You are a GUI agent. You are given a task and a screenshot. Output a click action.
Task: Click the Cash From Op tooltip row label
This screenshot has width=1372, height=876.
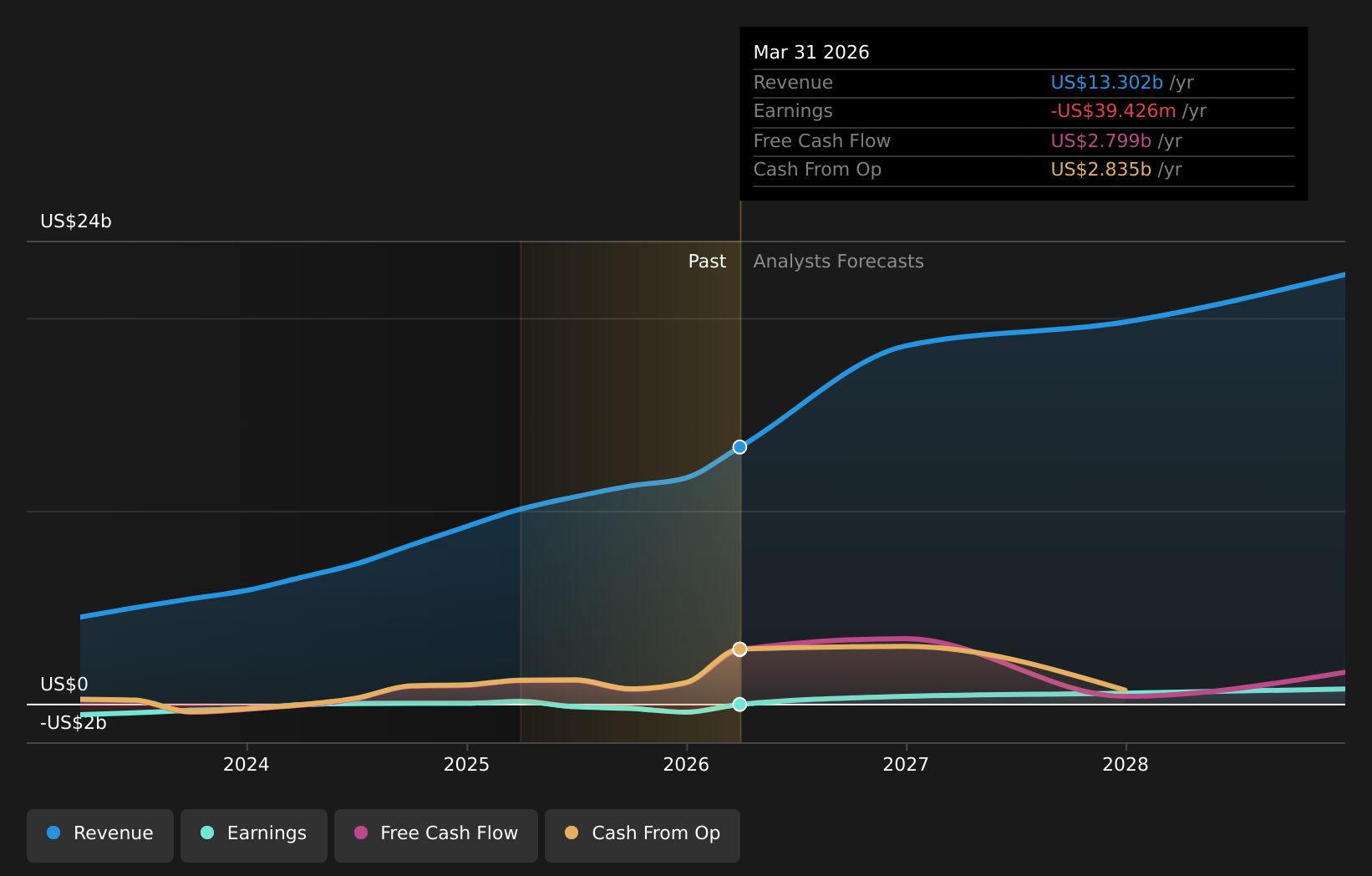[817, 170]
